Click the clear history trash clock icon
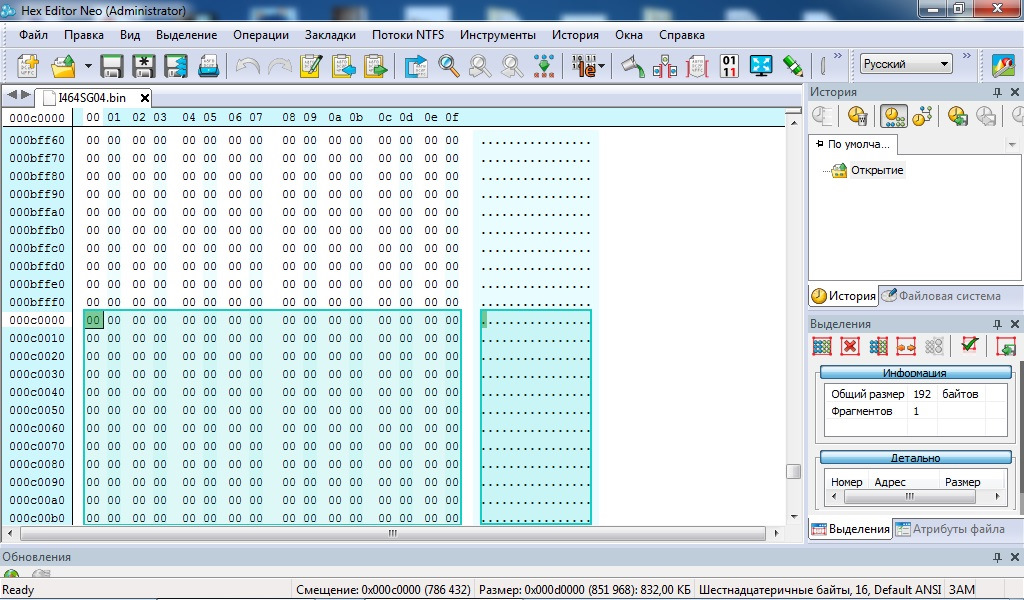The width and height of the screenshot is (1024, 600). coord(858,117)
